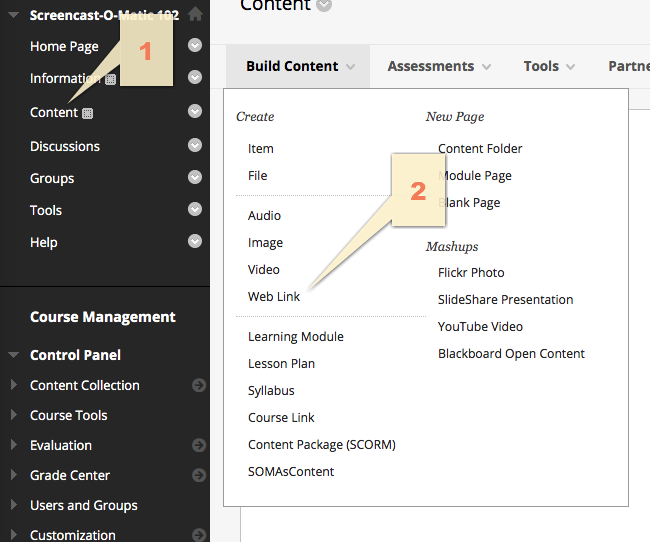The width and height of the screenshot is (650, 542).
Task: Open options chevron for Discussions
Action: tap(195, 145)
